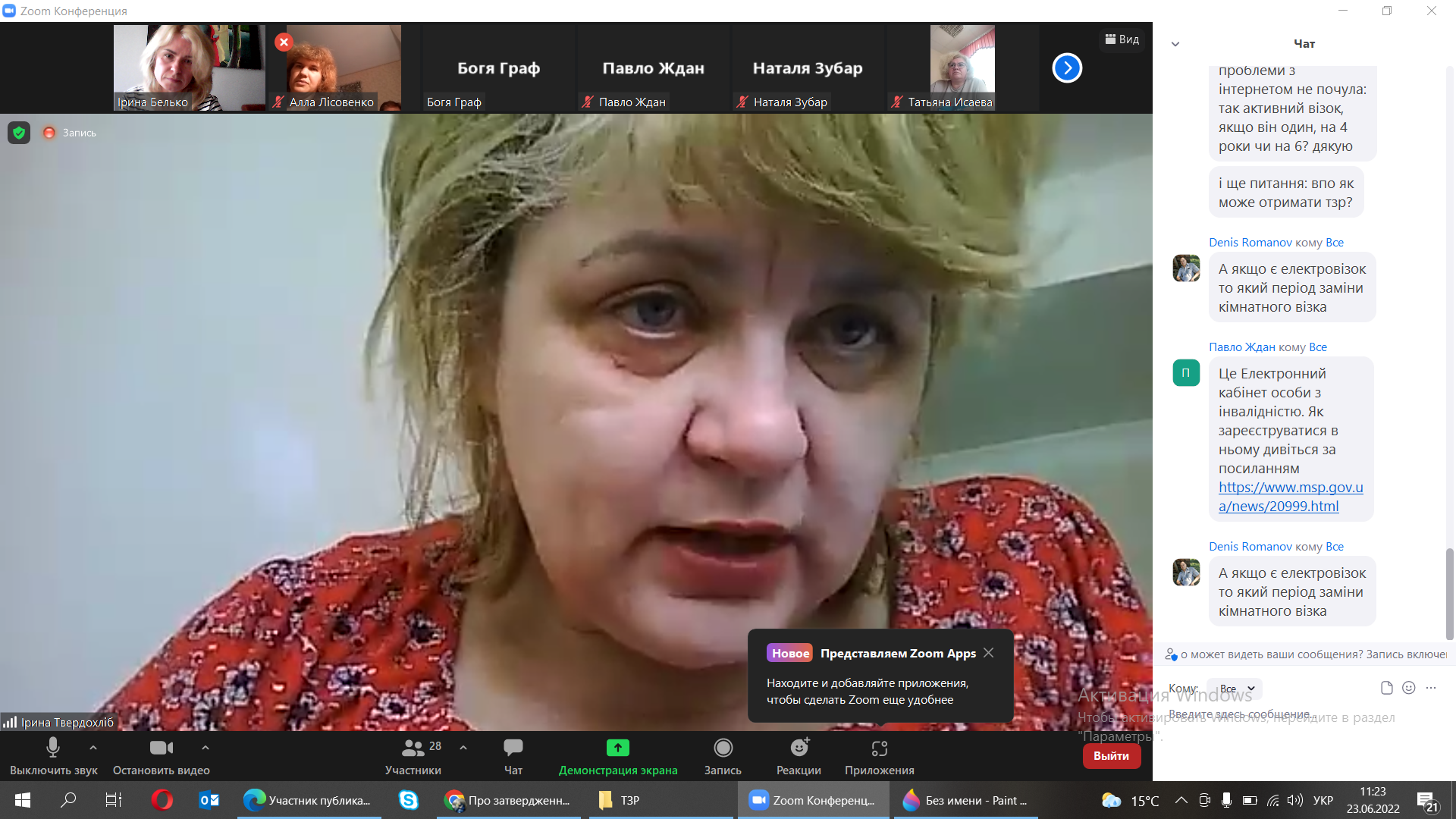Open weather widget showing 15°C

[x=1130, y=800]
